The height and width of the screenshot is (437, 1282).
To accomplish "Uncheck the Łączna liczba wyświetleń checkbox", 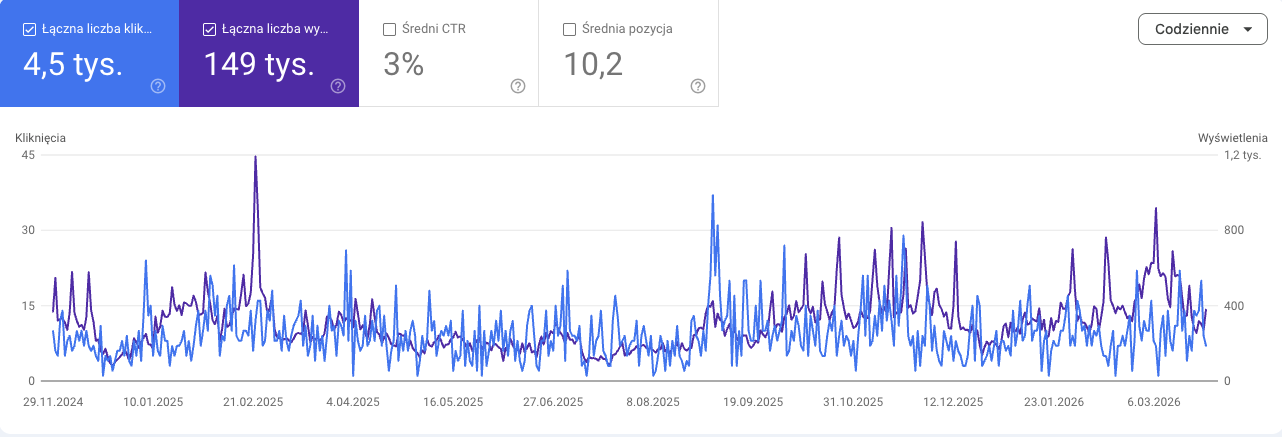I will point(209,29).
